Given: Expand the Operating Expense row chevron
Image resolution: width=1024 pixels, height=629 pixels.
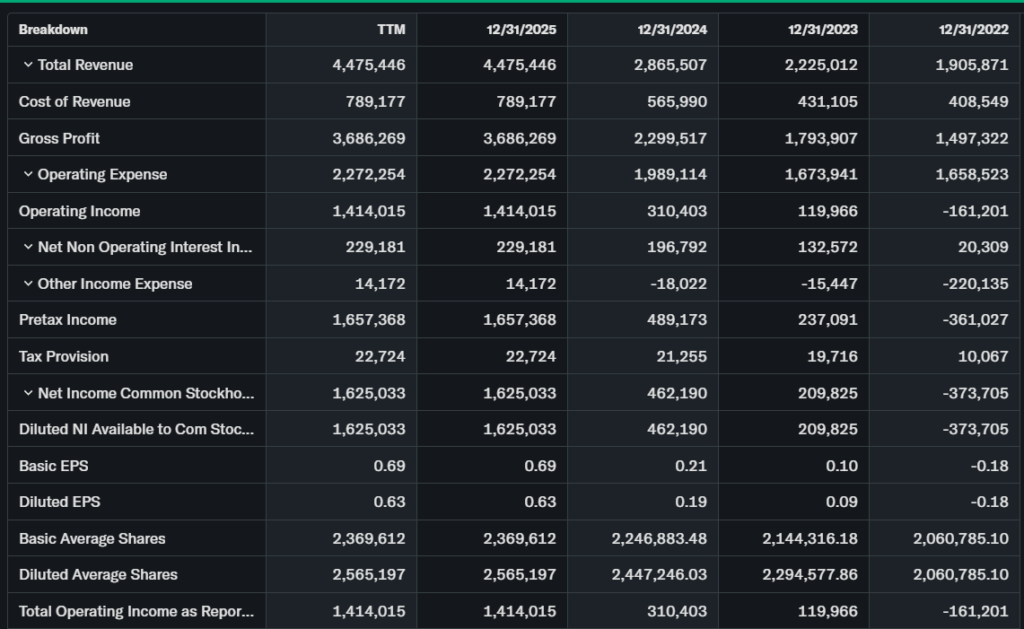Looking at the screenshot, I should 28,175.
